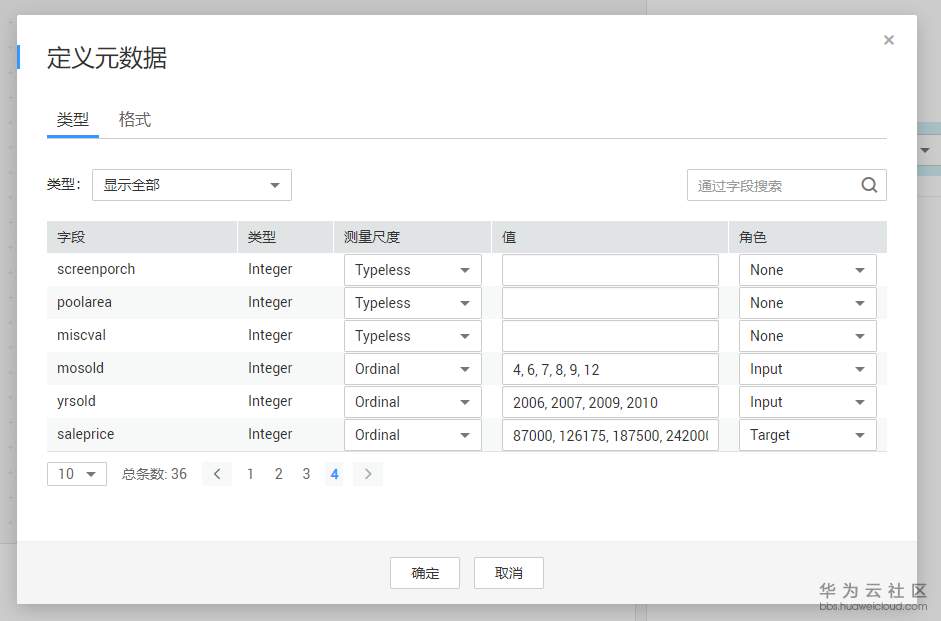The height and width of the screenshot is (621, 941).
Task: Go to next page arrow
Action: click(368, 474)
